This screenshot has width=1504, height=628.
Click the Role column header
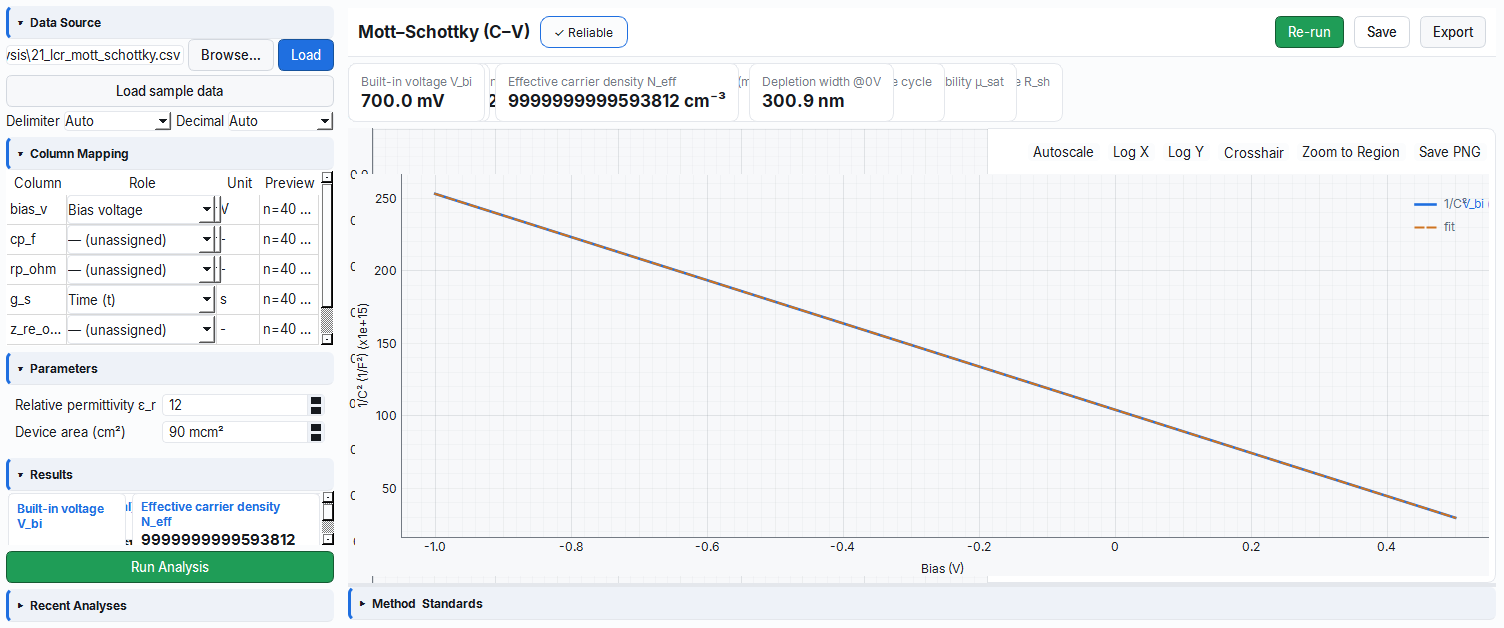(142, 183)
